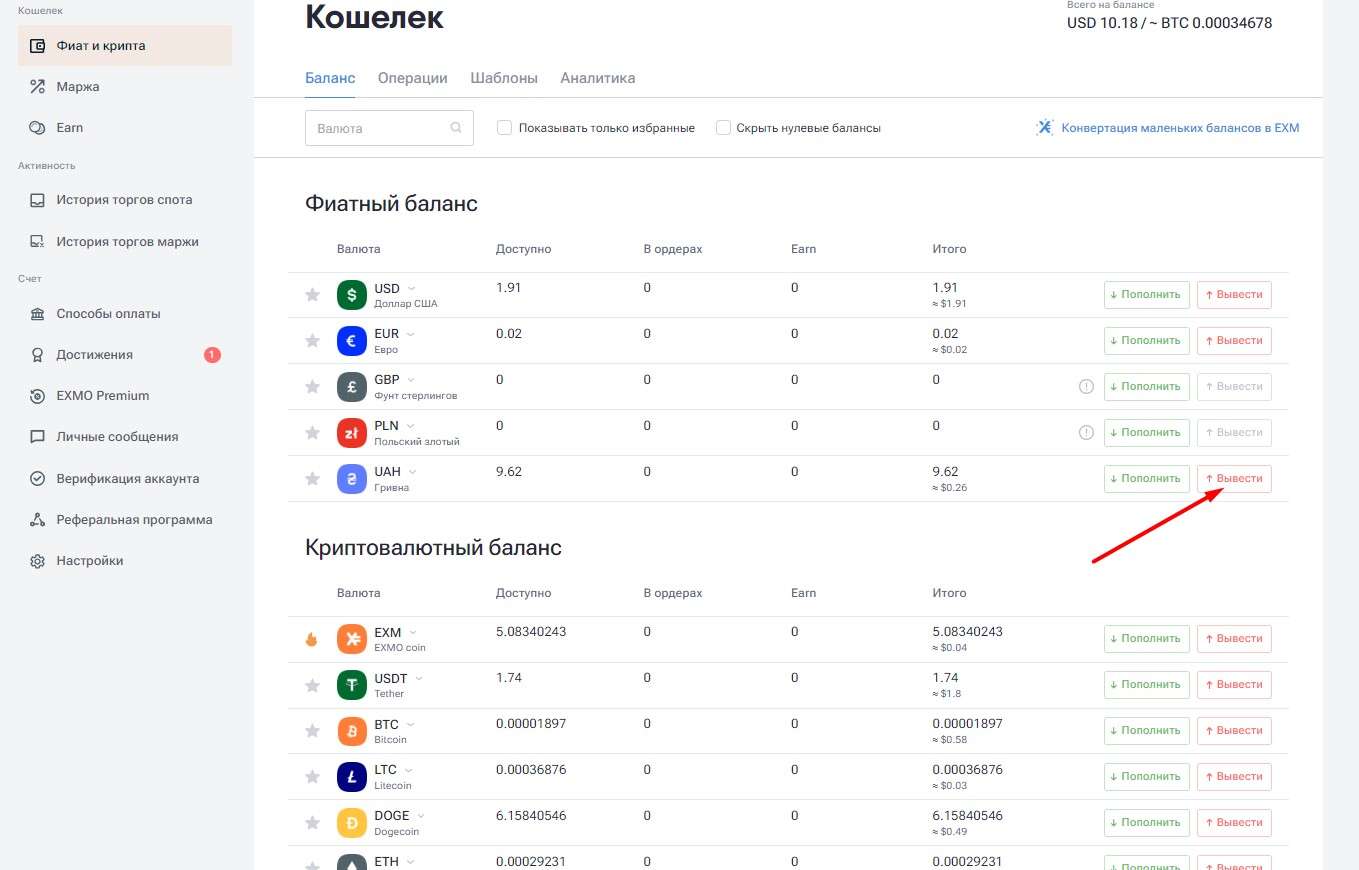
Task: Expand the UAH currency chevron
Action: 413,472
